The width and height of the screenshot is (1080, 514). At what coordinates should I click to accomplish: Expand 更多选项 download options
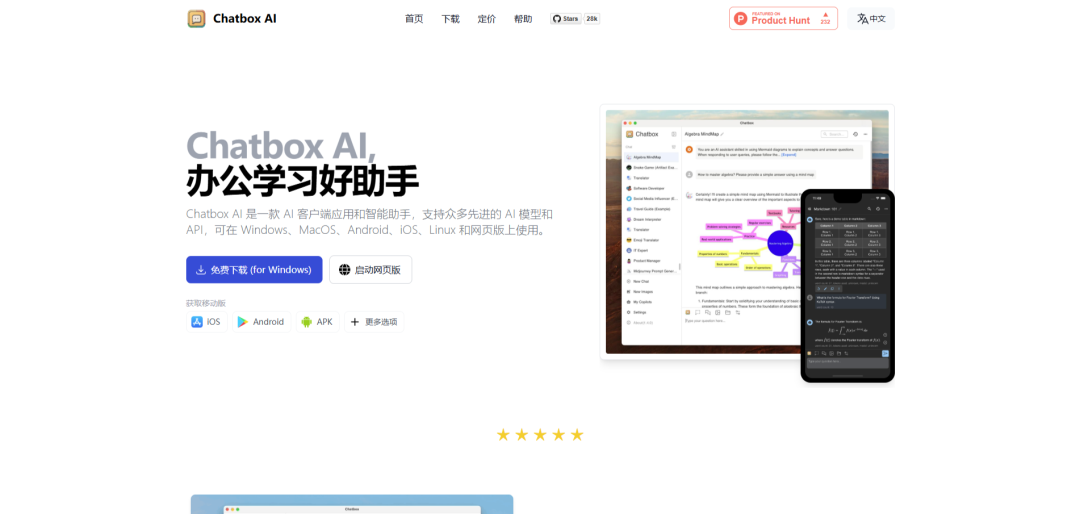click(x=373, y=322)
